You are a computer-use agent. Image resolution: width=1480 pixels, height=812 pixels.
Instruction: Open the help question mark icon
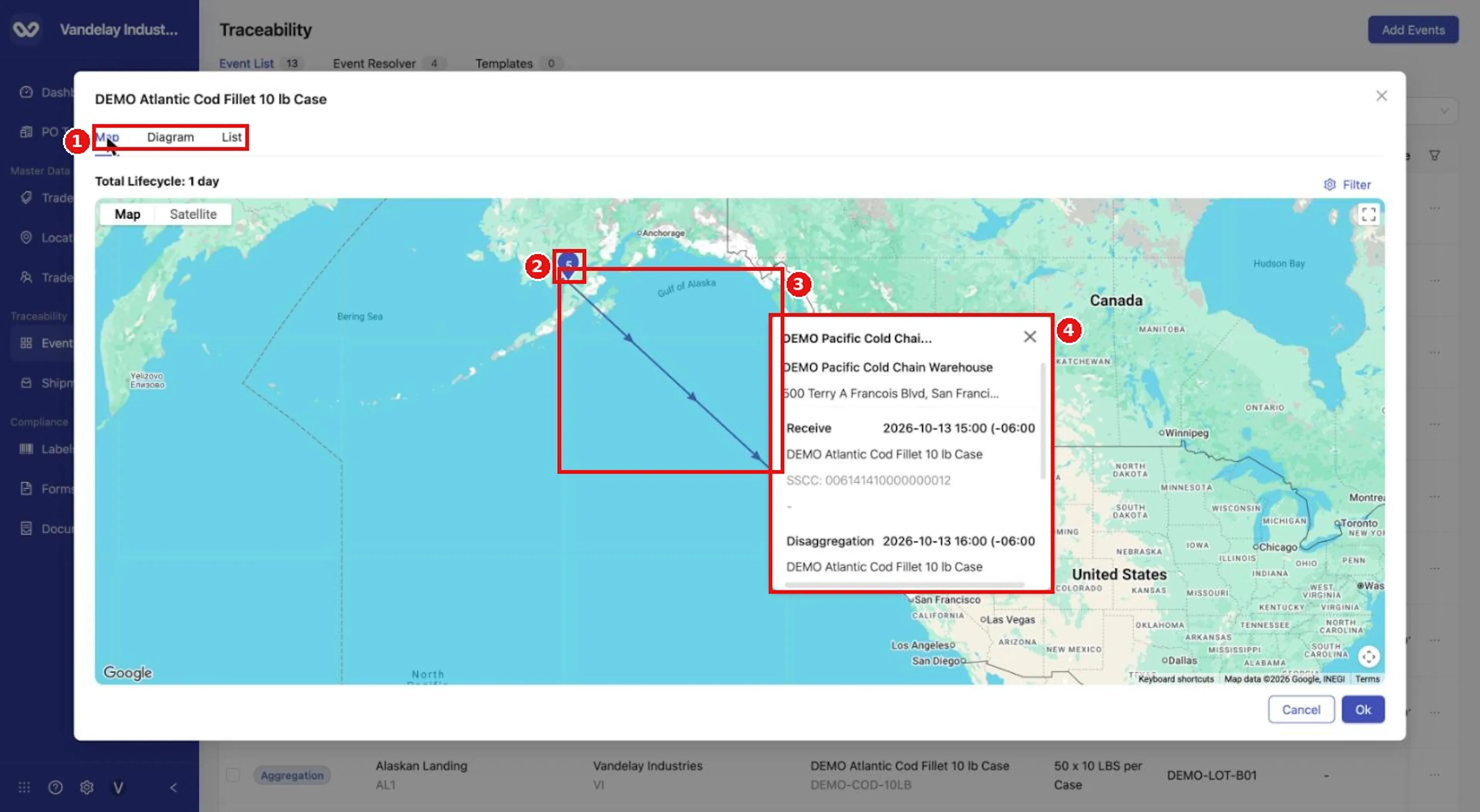[x=55, y=787]
